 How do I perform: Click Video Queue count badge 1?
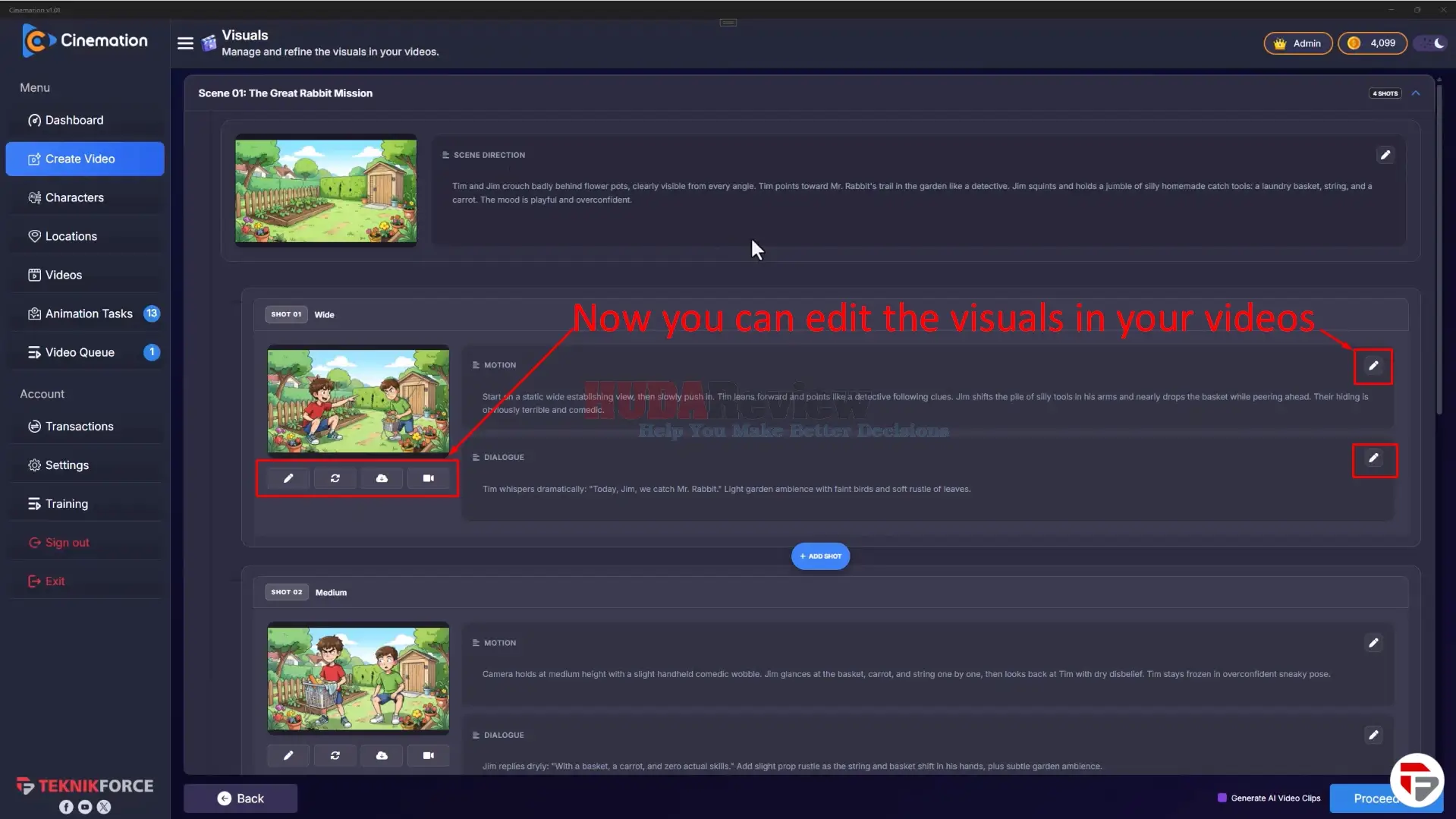152,352
